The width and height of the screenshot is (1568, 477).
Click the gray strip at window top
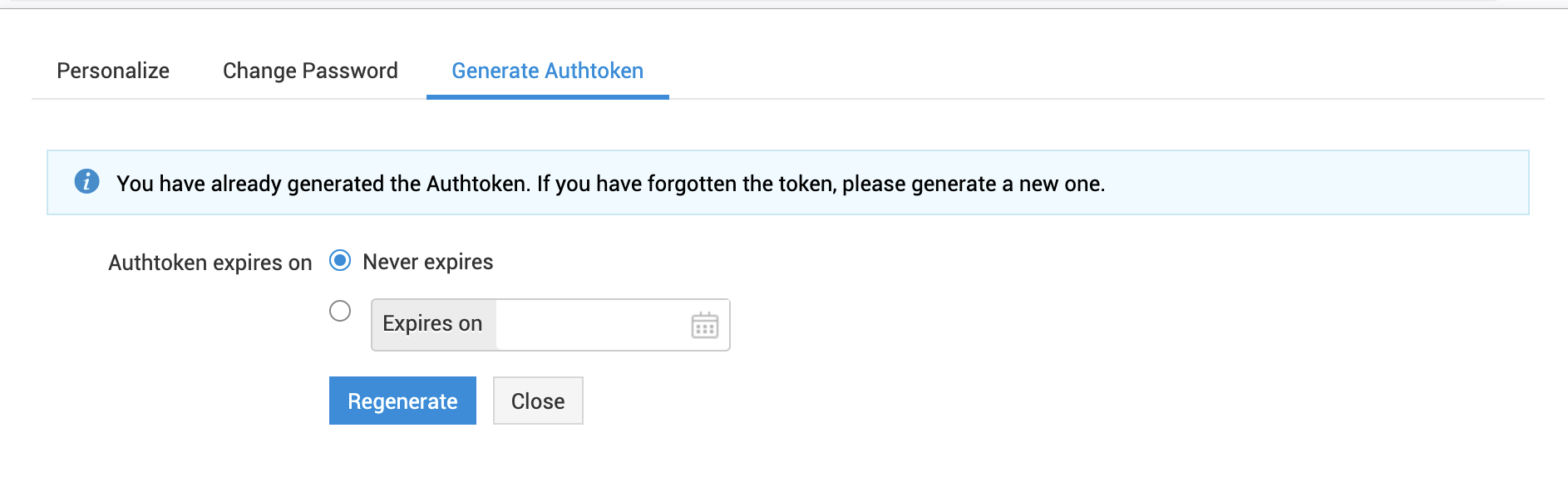click(x=748, y=3)
